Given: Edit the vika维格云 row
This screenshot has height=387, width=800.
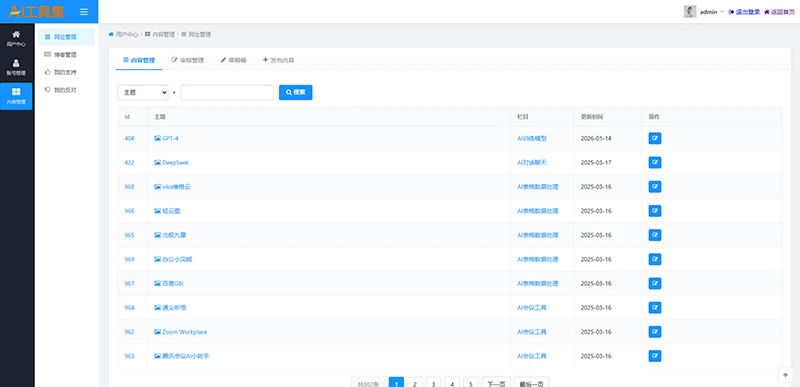Looking at the screenshot, I should point(655,187).
